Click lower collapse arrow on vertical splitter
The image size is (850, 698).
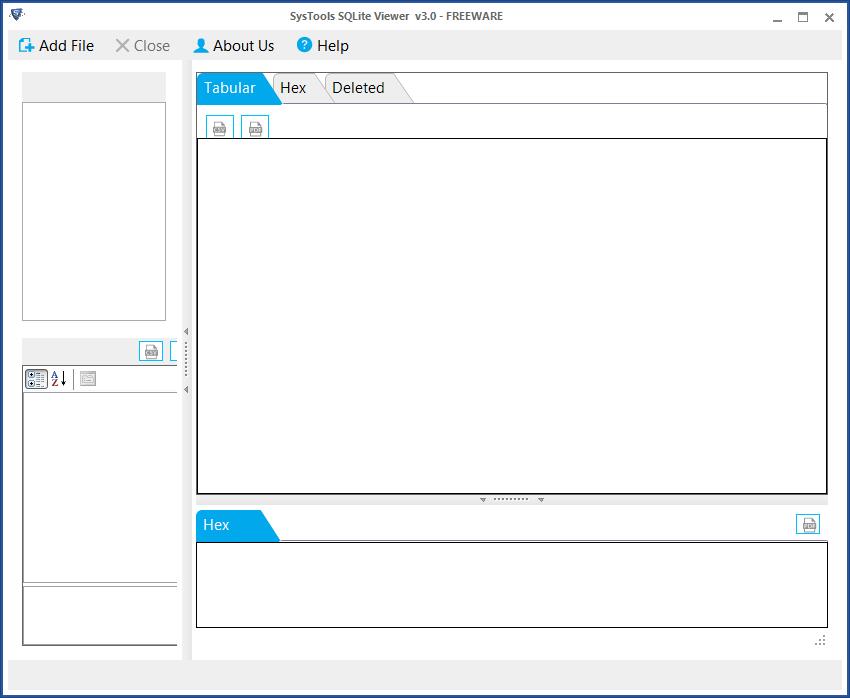click(186, 390)
